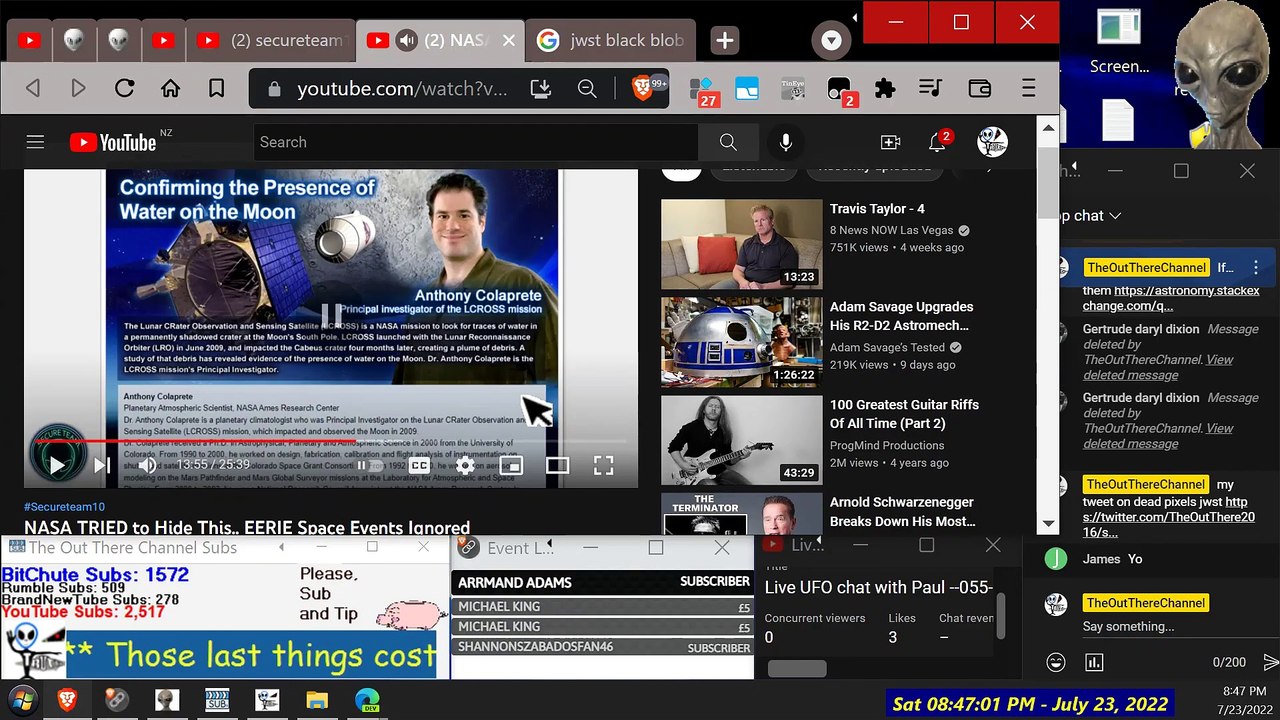Click the horizontal scrollbar in Live stats window
The height and width of the screenshot is (720, 1280).
point(796,669)
